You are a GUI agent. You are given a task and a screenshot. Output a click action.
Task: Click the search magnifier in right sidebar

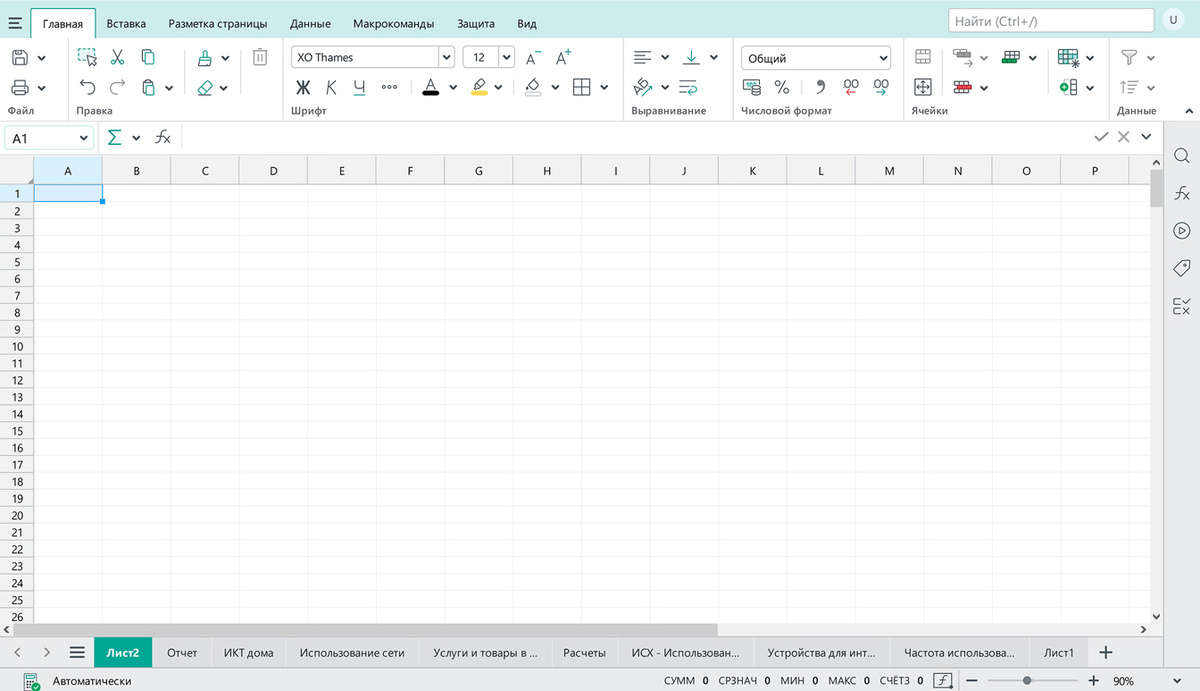tap(1181, 156)
